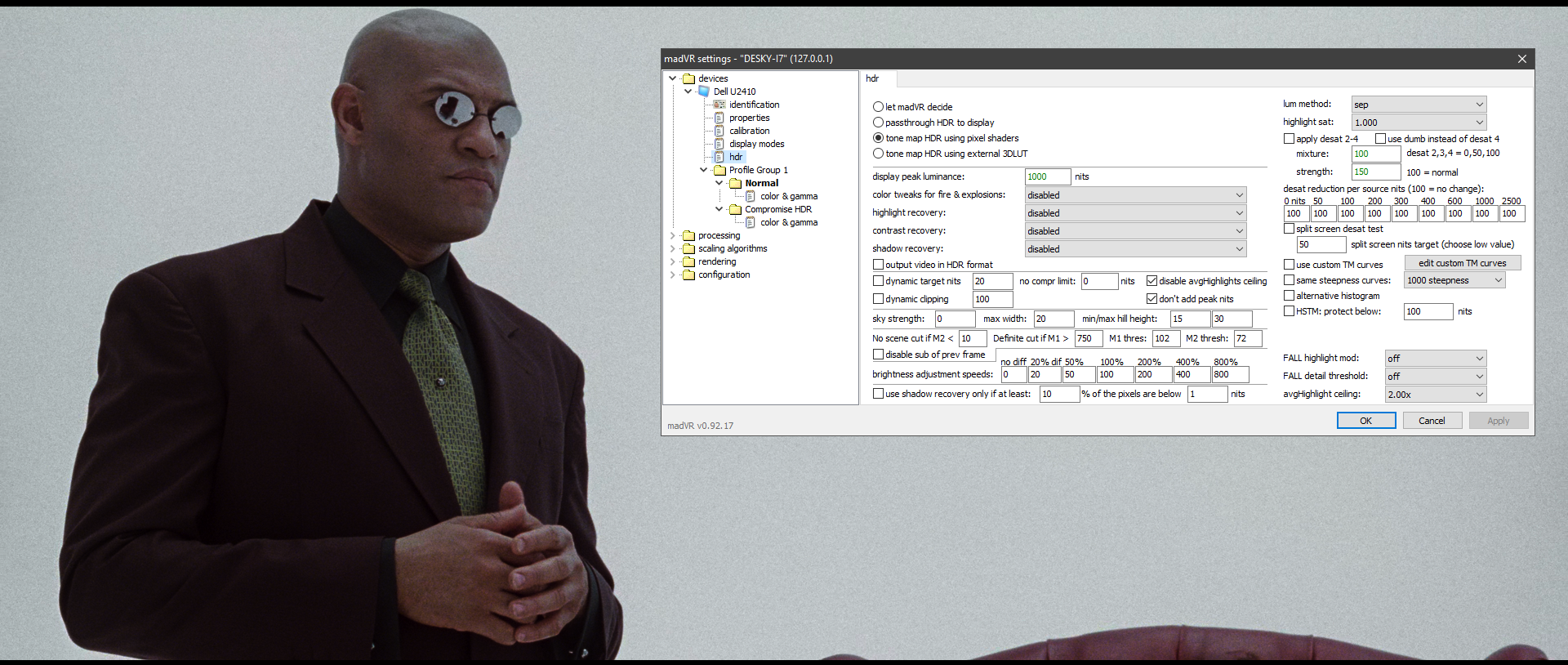Open 'FALL highlight mod' dropdown
The height and width of the screenshot is (665, 1568).
click(x=1436, y=359)
